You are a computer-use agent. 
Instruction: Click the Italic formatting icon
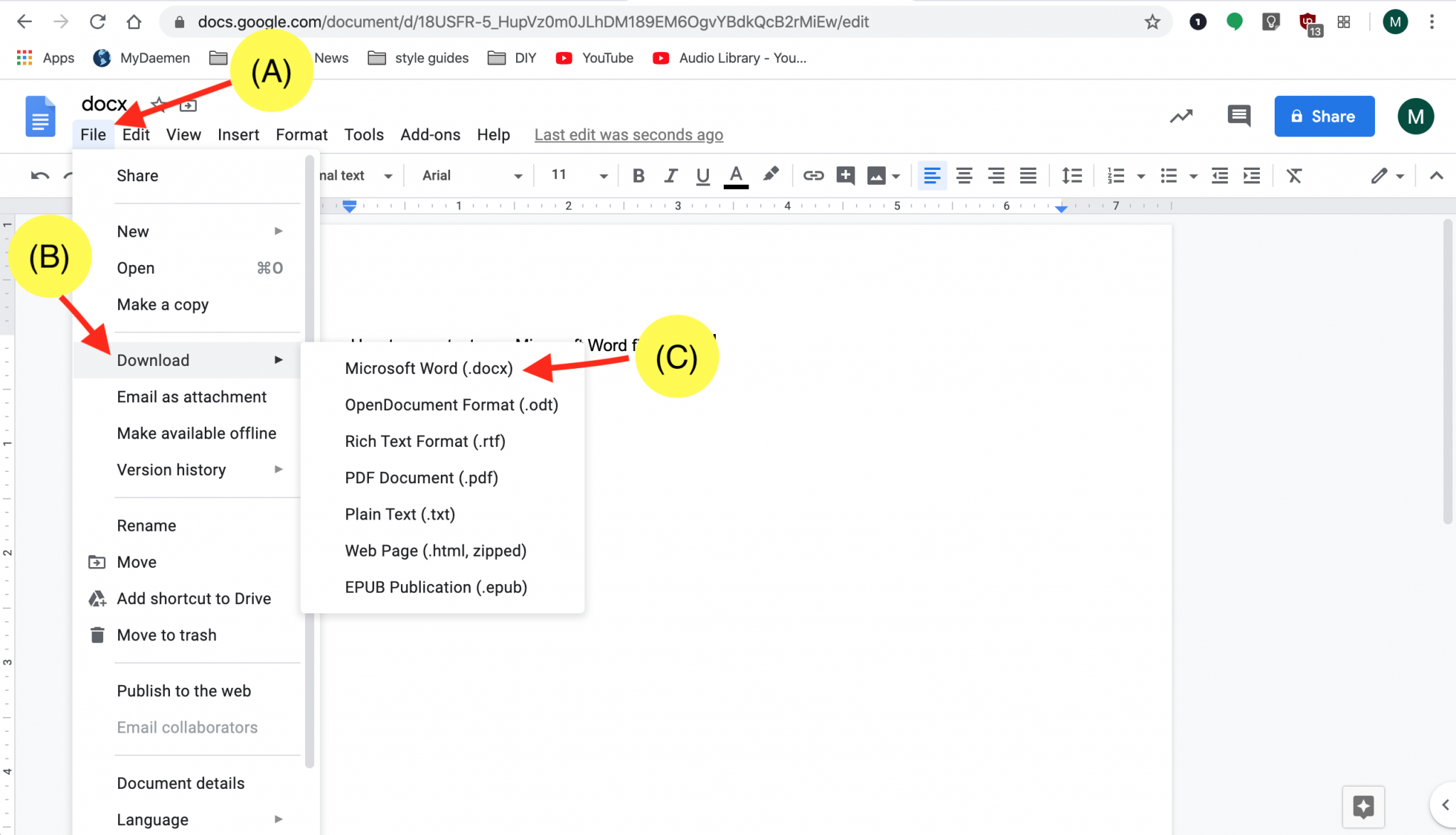tap(668, 176)
